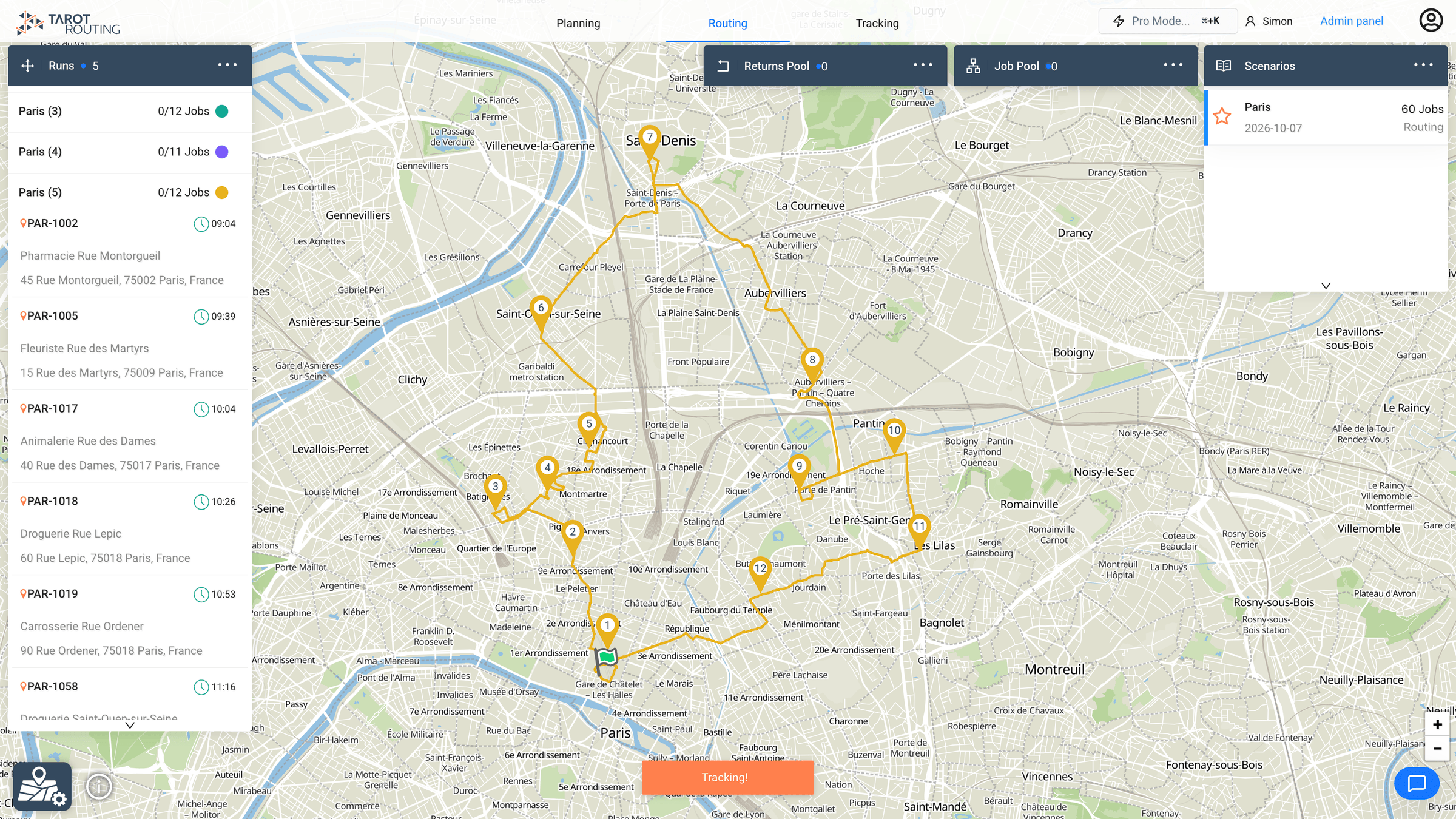Open Job Pool three-dot menu
Screen dimensions: 1456x819
pyautogui.click(x=1173, y=65)
